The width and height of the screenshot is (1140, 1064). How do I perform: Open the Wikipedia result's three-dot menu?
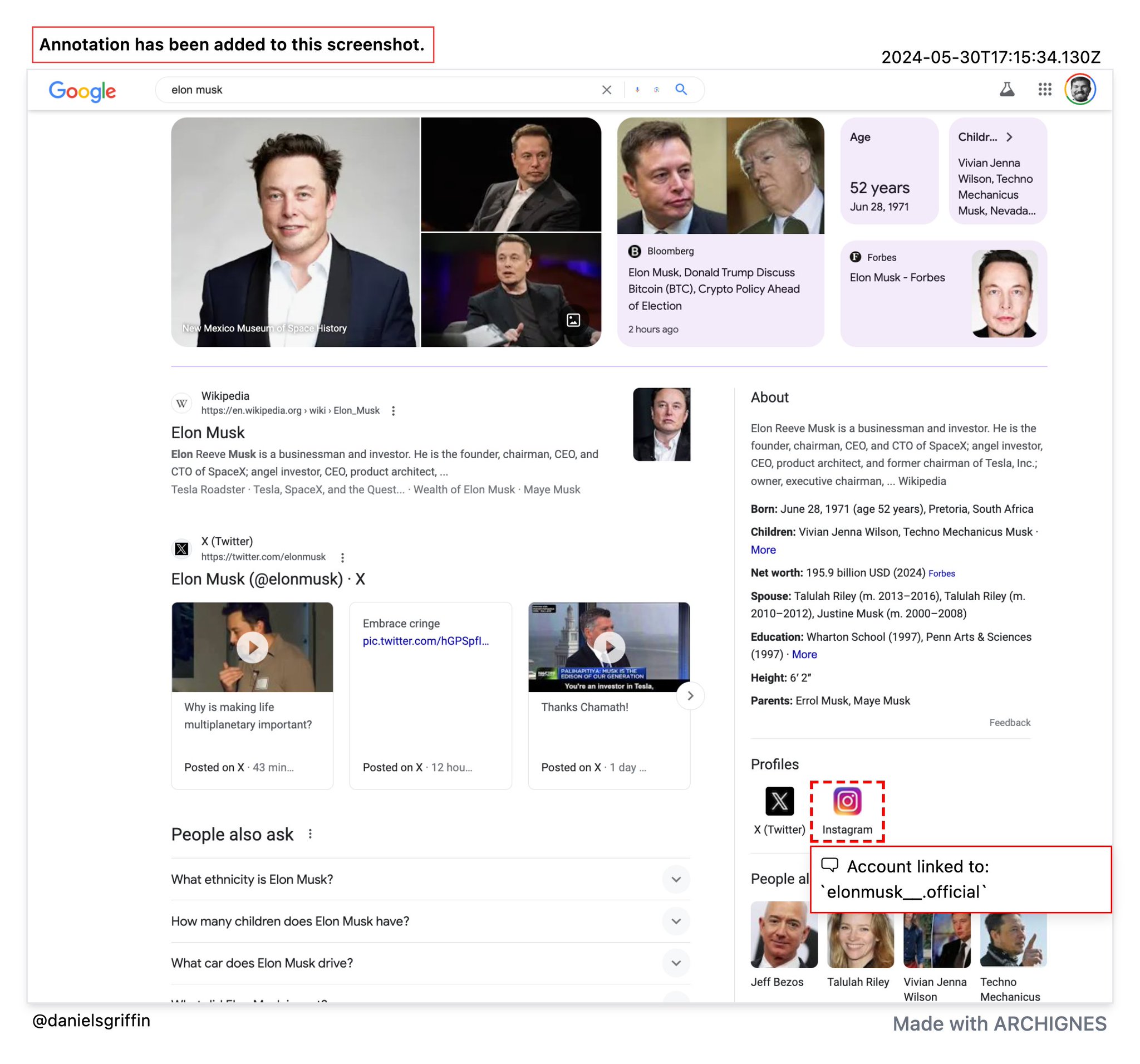point(394,411)
